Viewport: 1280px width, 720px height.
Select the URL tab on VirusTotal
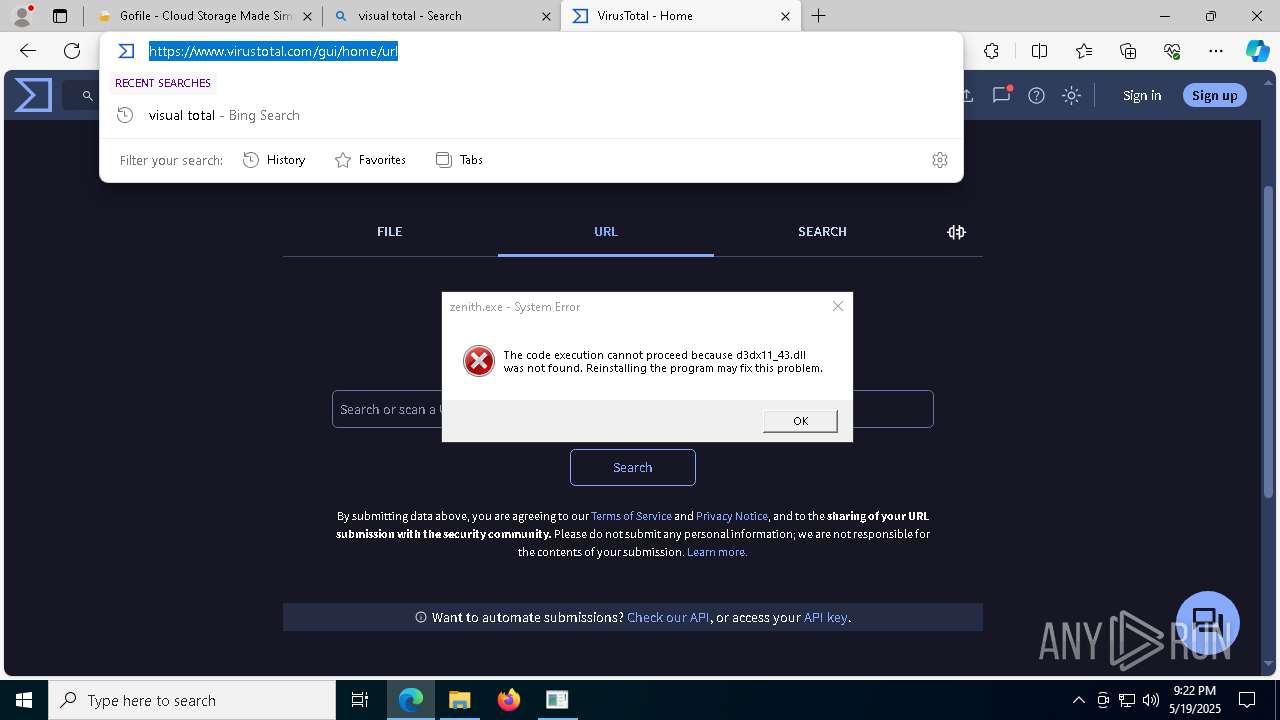tap(606, 231)
